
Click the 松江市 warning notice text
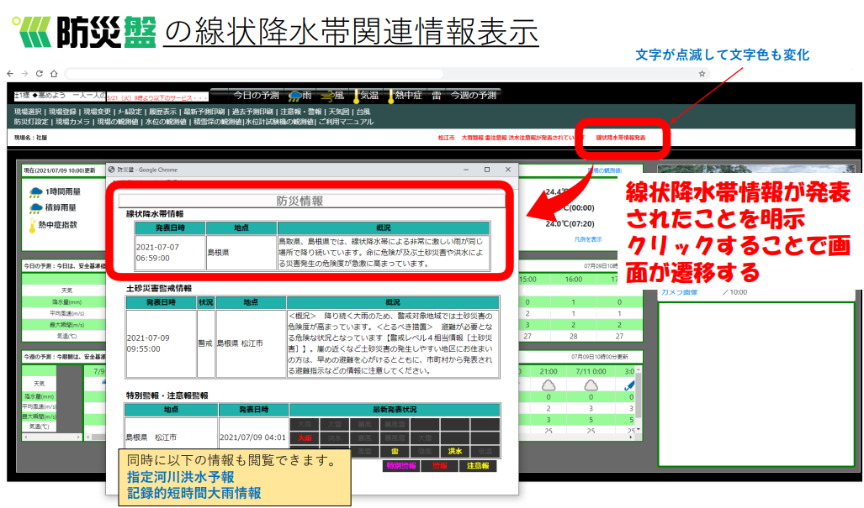(510, 138)
